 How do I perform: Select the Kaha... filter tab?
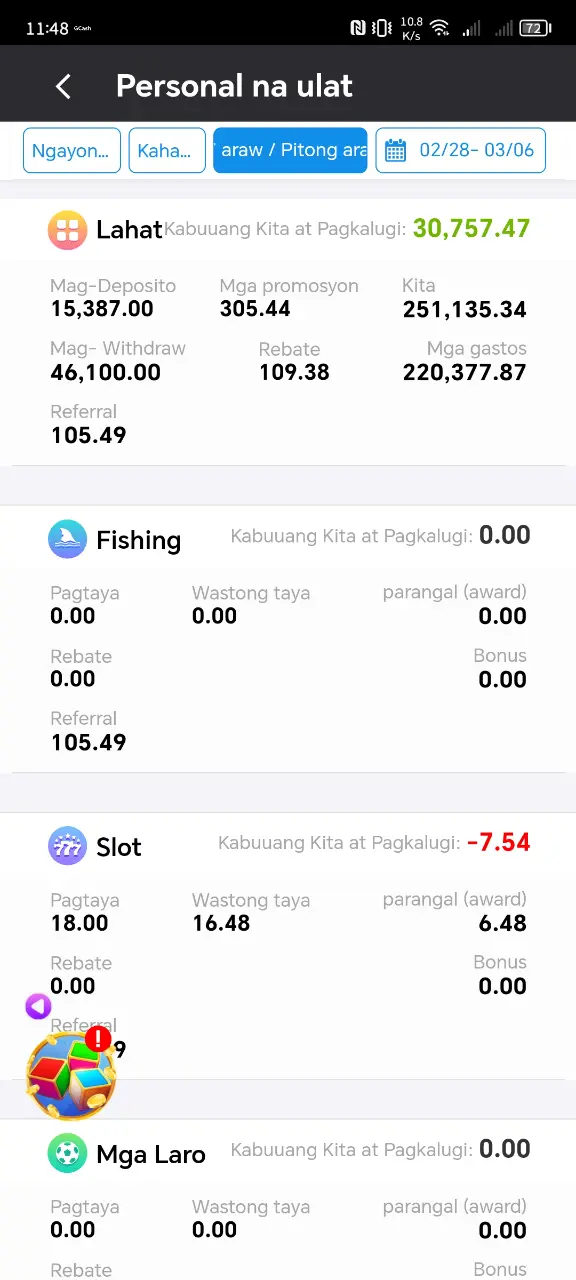[x=167, y=151]
